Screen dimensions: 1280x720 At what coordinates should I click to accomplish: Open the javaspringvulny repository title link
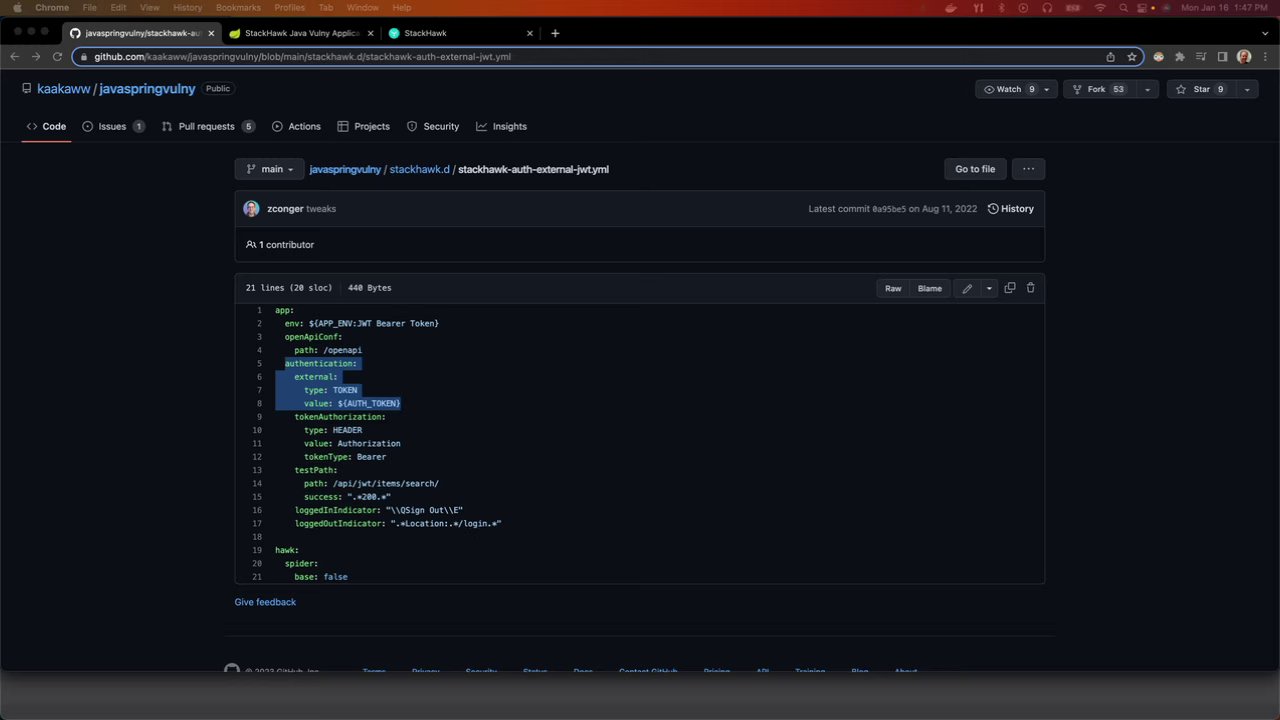[147, 89]
